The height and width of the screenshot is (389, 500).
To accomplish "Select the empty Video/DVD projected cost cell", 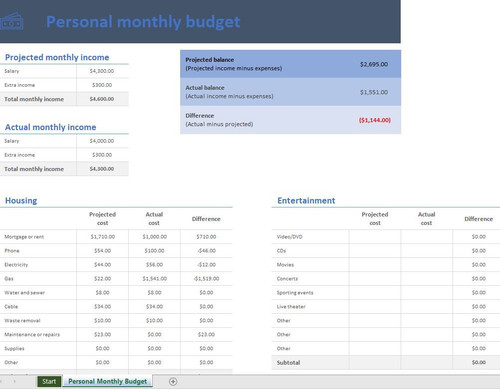I will (375, 237).
